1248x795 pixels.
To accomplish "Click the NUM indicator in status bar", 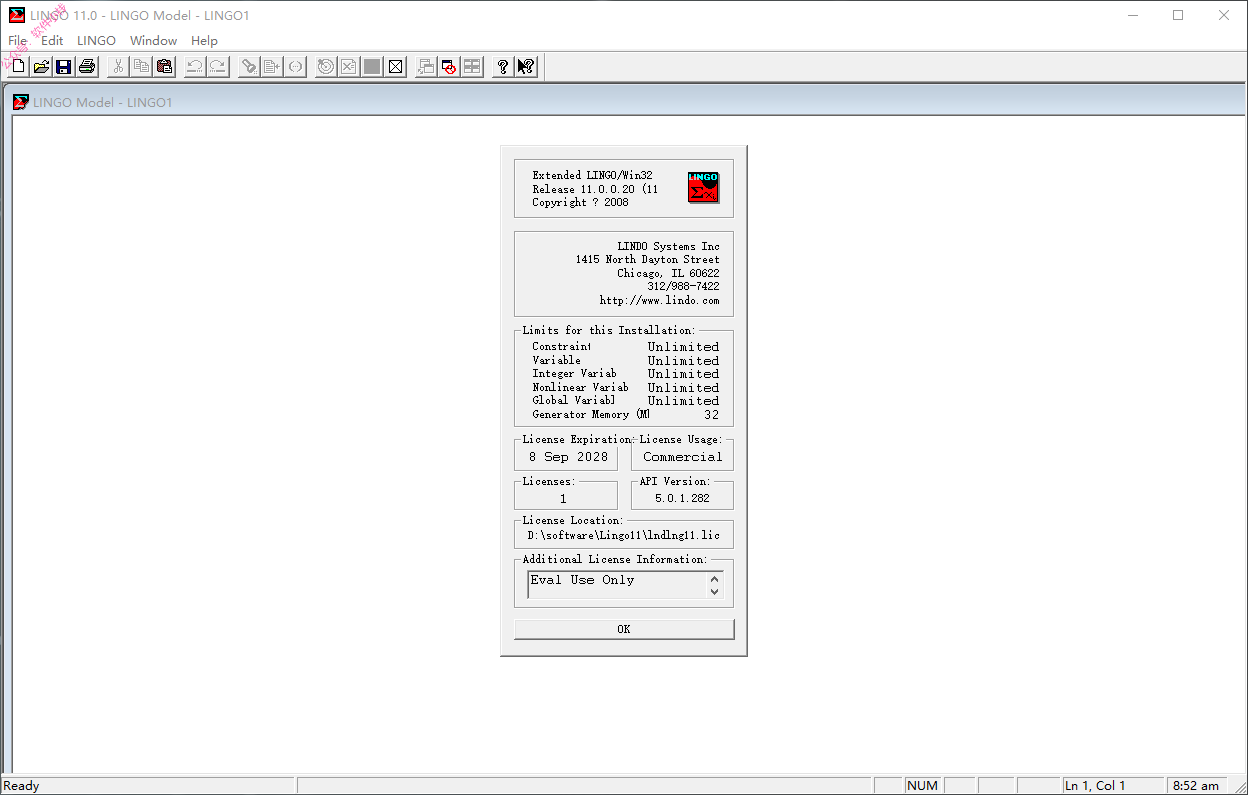I will coord(922,786).
